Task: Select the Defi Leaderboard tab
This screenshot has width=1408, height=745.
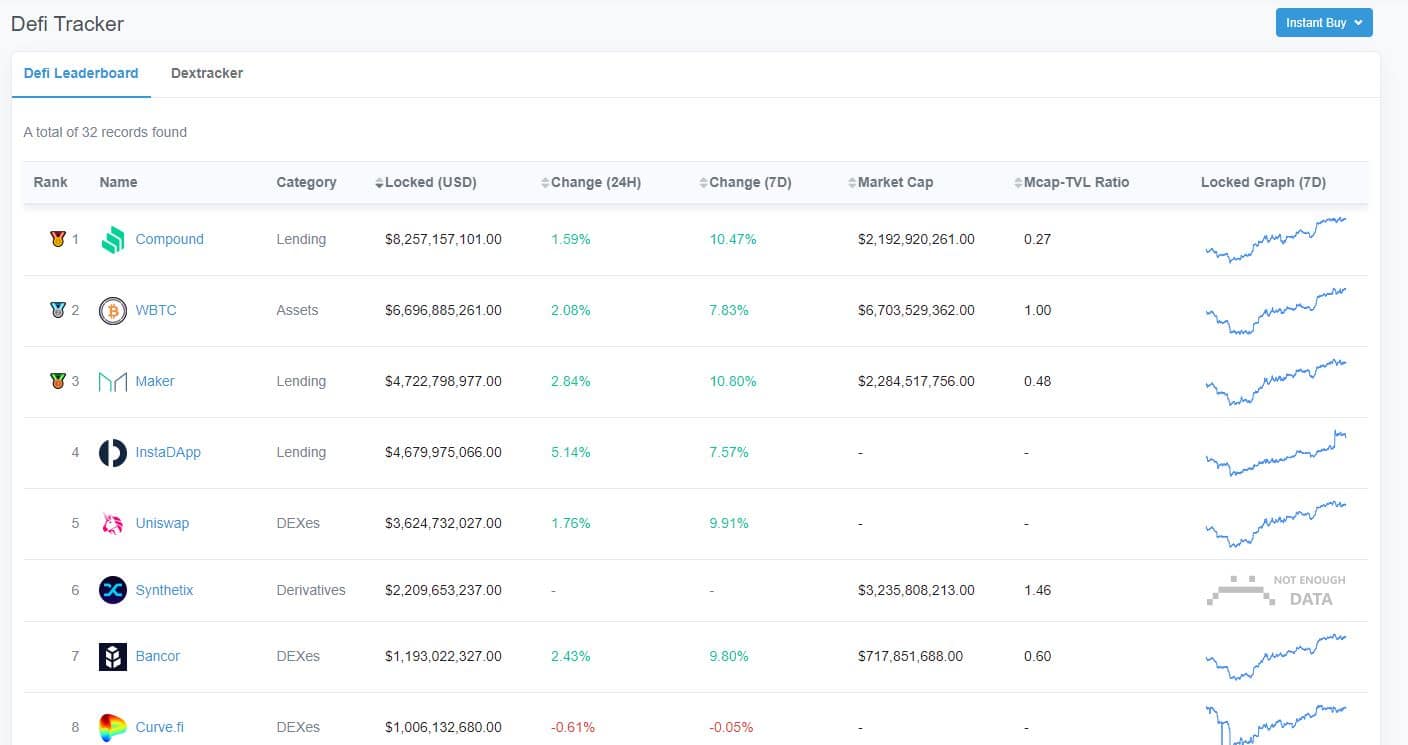Action: click(x=81, y=73)
